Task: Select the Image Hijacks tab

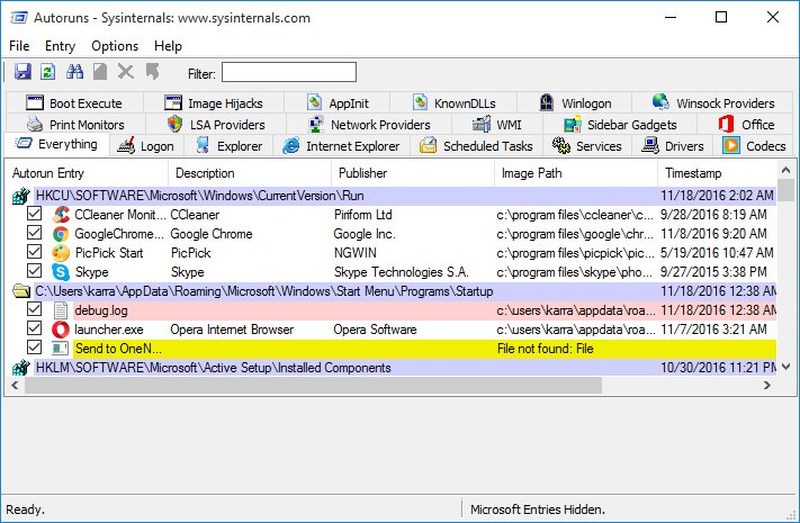Action: [213, 103]
